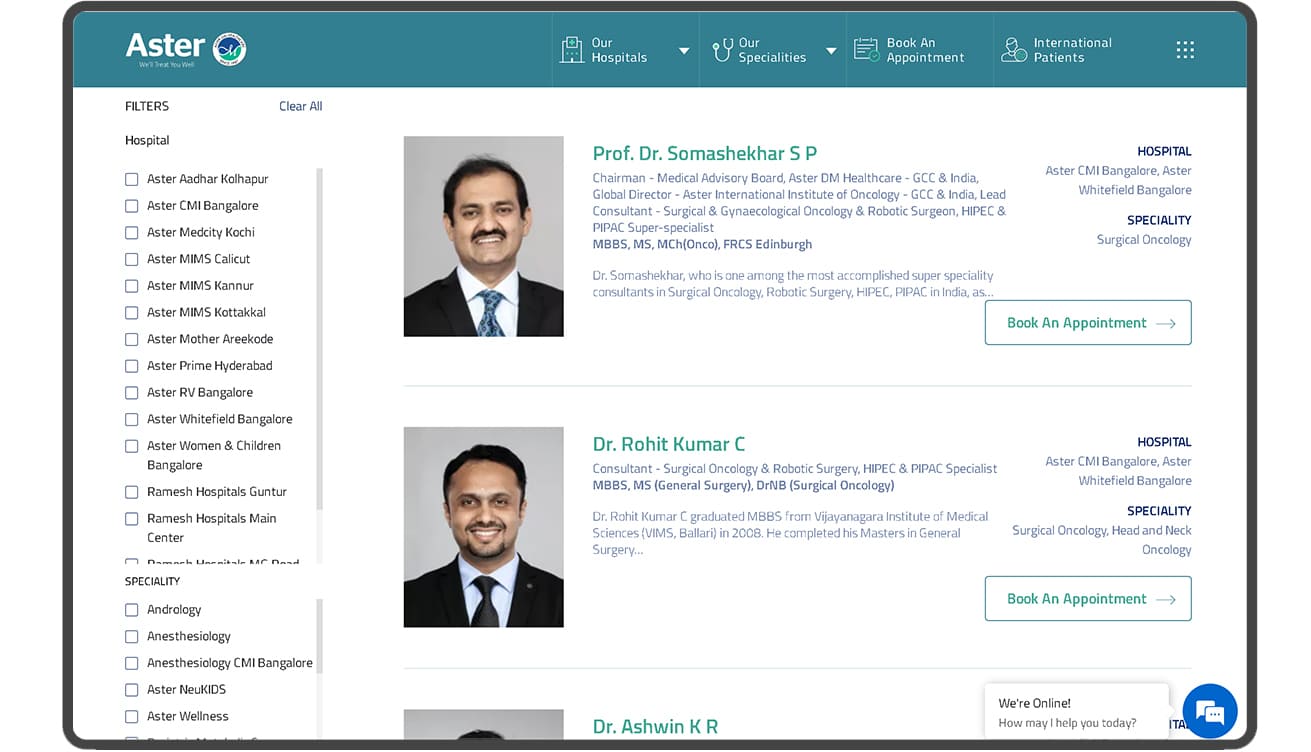1311x752 pixels.
Task: Check Ramesh Hospitals Guntur filter
Action: 131,492
